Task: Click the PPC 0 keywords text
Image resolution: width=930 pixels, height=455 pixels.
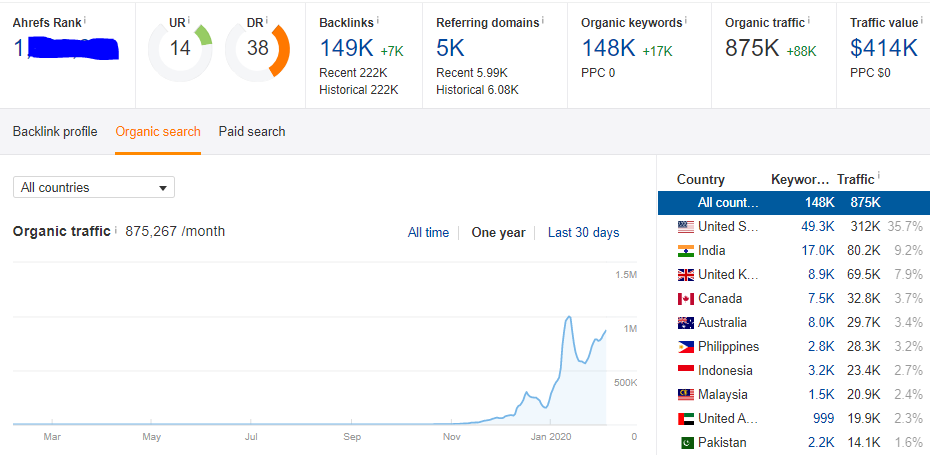Action: coord(598,74)
